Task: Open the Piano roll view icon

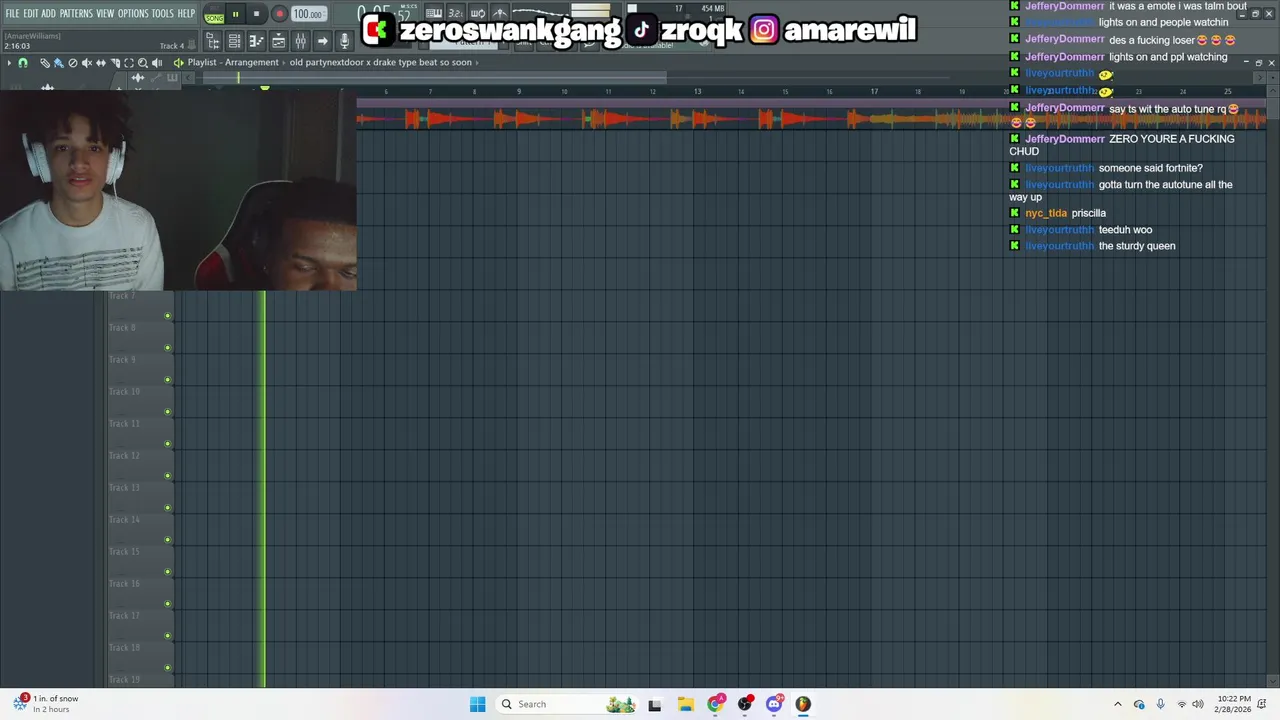Action: [x=256, y=41]
